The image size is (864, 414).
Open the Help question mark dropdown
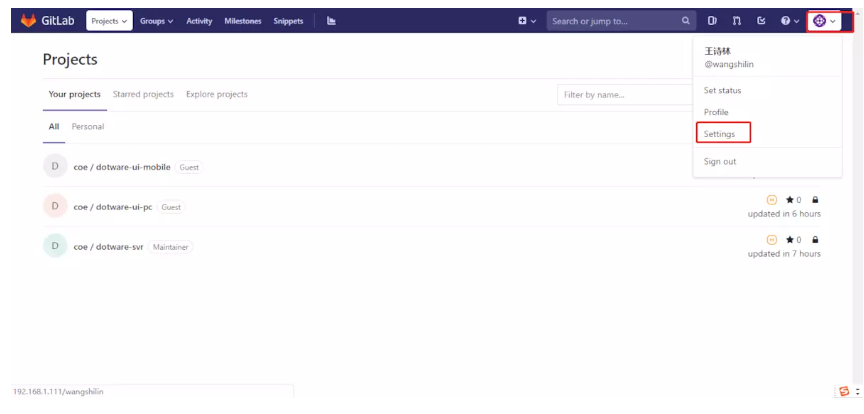coord(789,20)
